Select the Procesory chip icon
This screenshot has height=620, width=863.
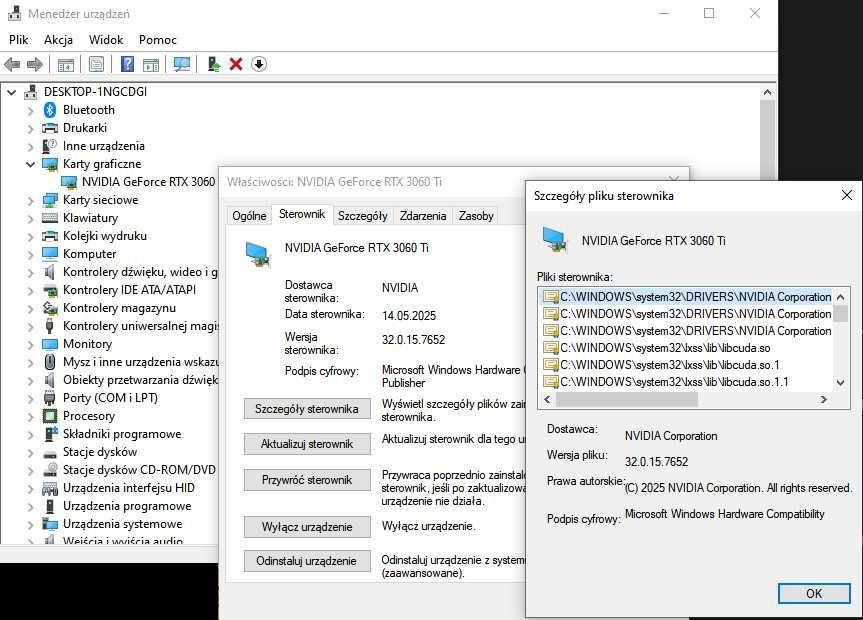50,416
